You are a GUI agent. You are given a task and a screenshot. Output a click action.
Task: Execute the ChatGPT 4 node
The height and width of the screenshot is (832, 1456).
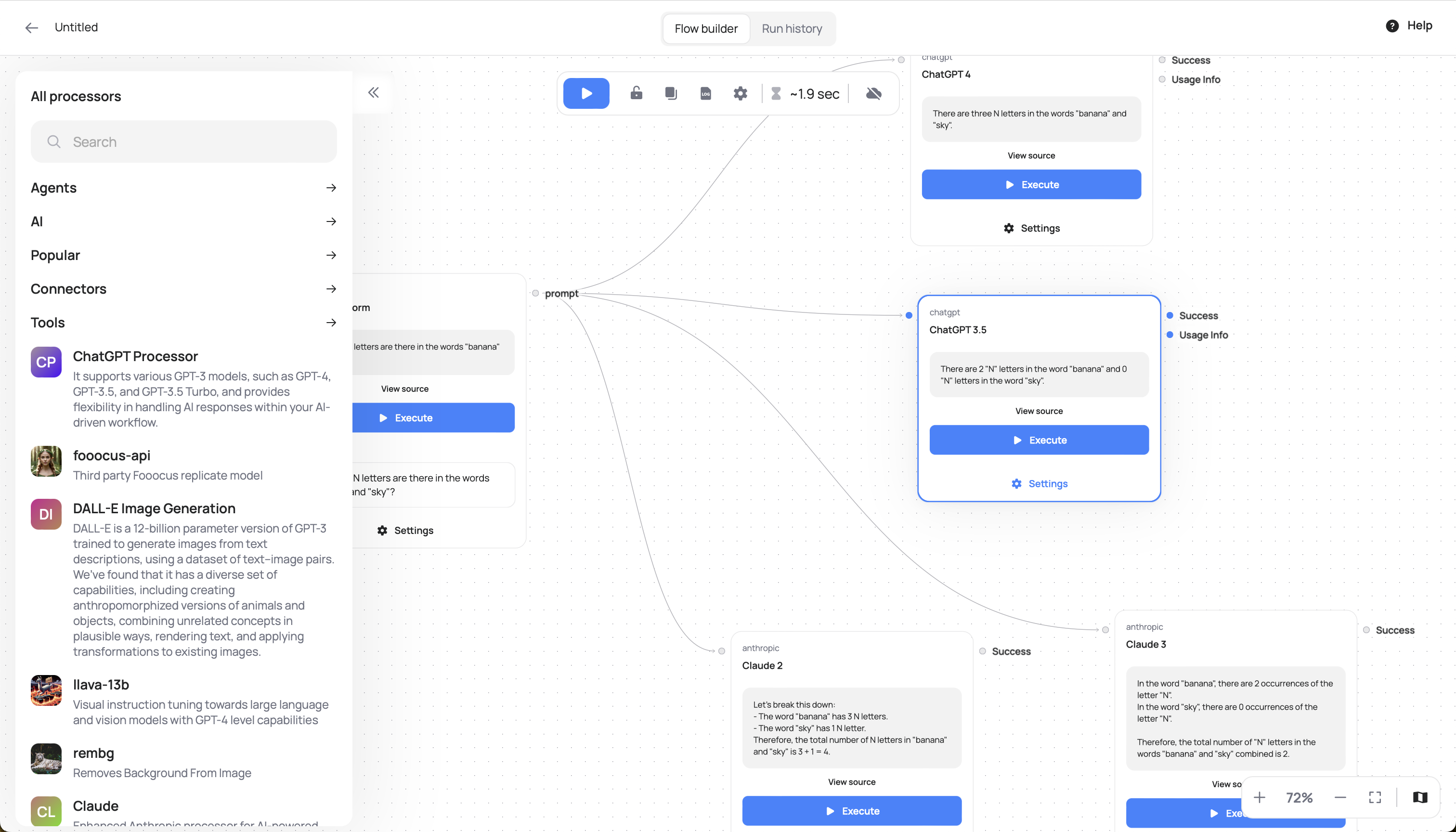1031,184
